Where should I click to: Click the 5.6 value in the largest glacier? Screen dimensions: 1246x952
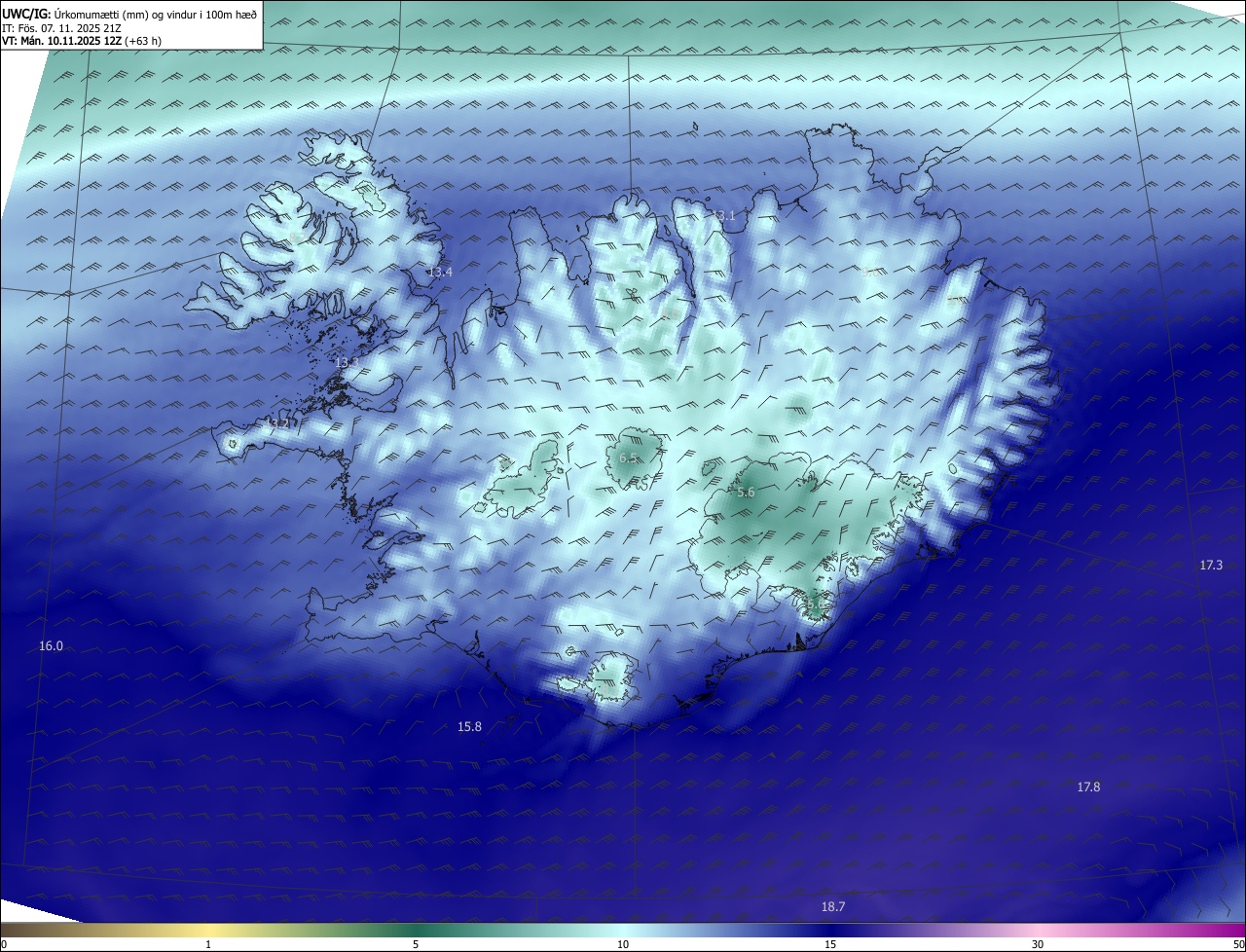(746, 493)
